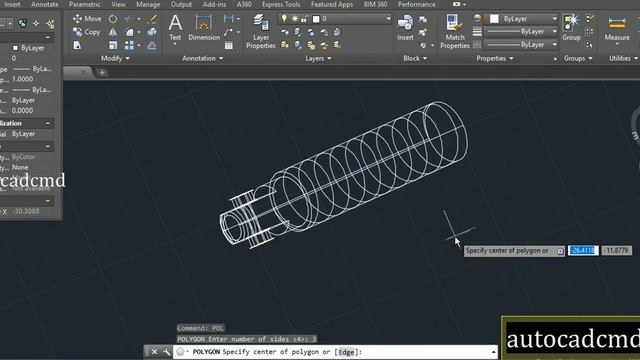Click the wrench customize icon in command line
Viewport: 640px width, 360px height.
click(x=166, y=352)
